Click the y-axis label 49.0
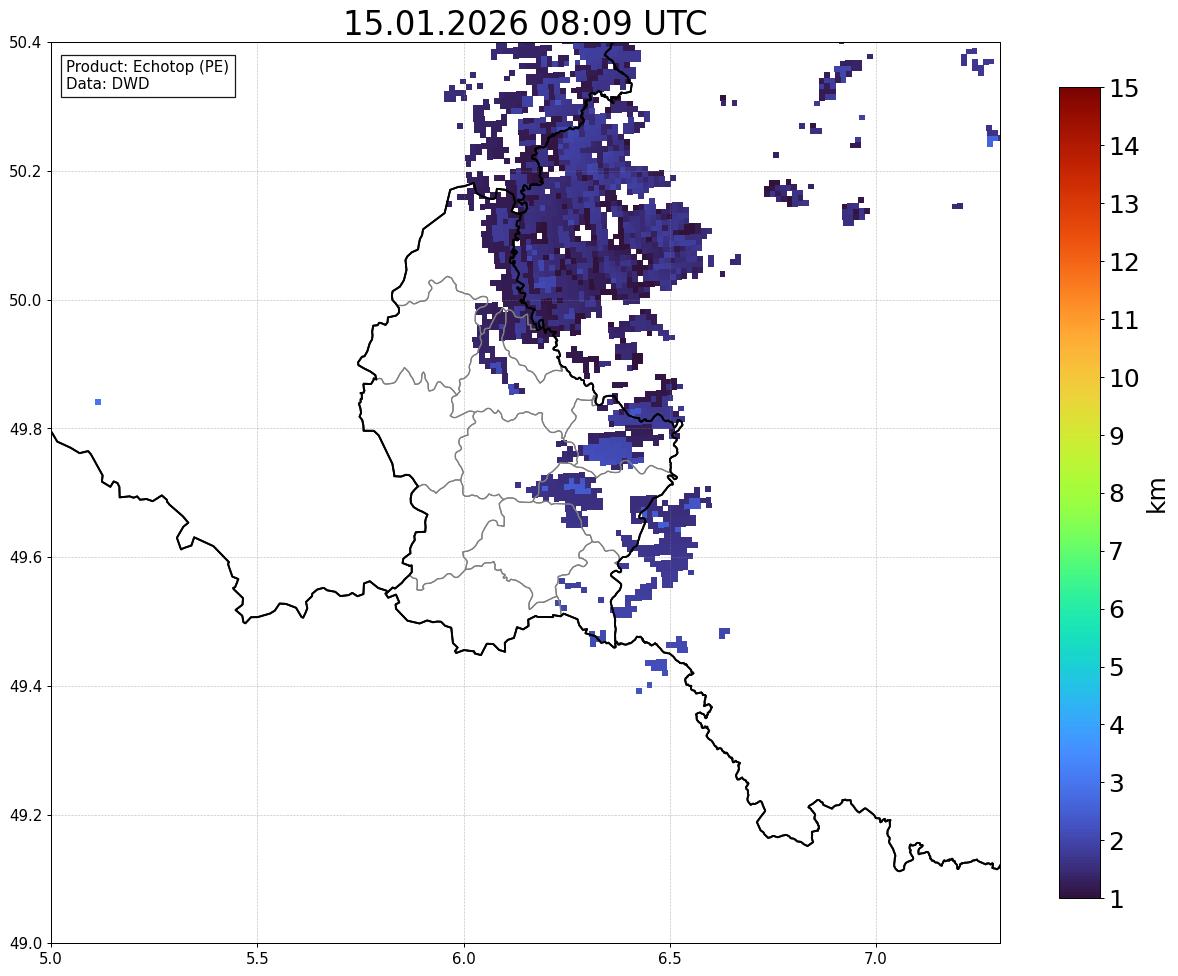Screen dimensions: 1178x976 tap(25, 944)
